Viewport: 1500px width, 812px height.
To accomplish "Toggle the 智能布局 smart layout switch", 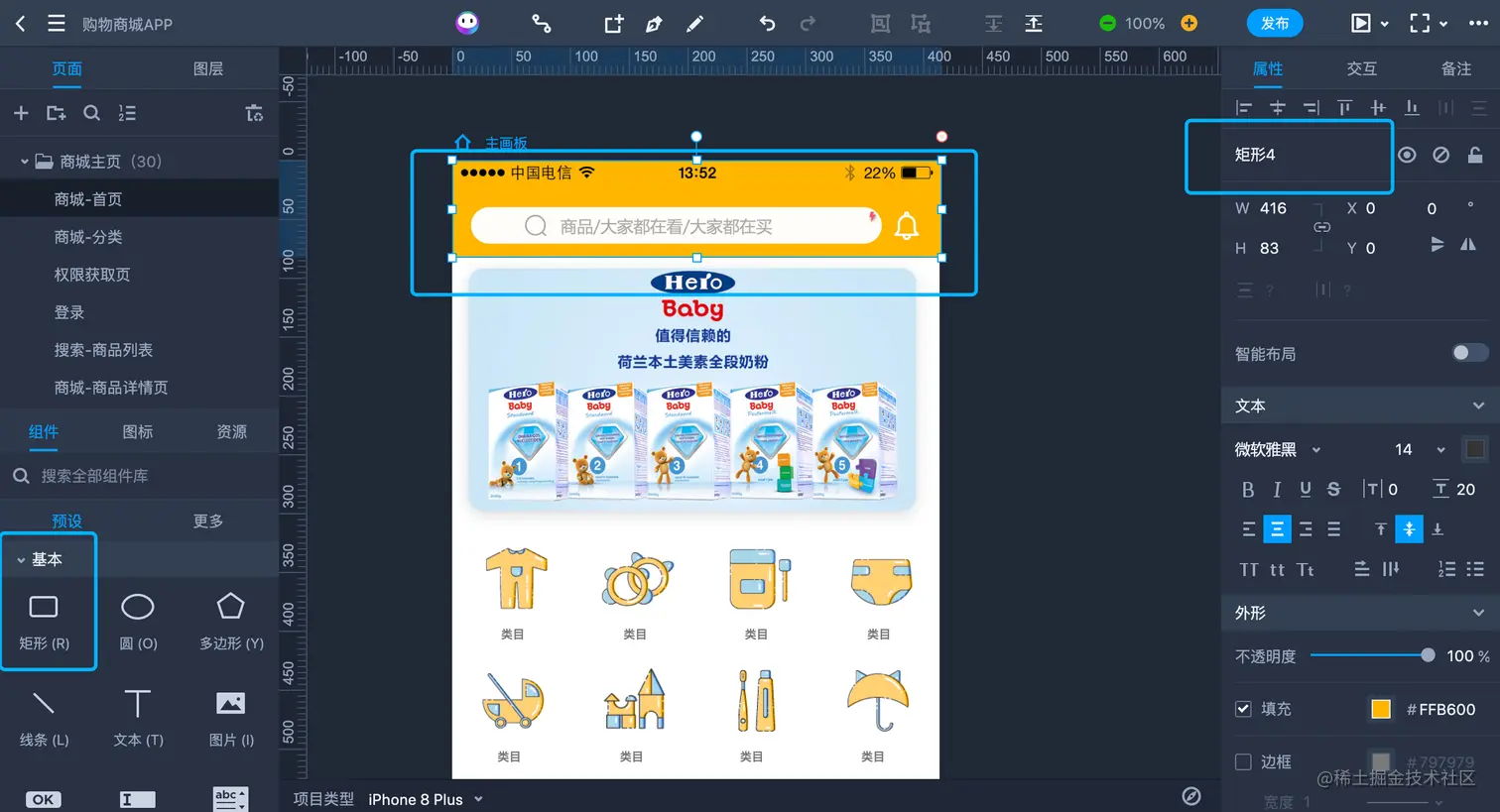I will click(1470, 353).
